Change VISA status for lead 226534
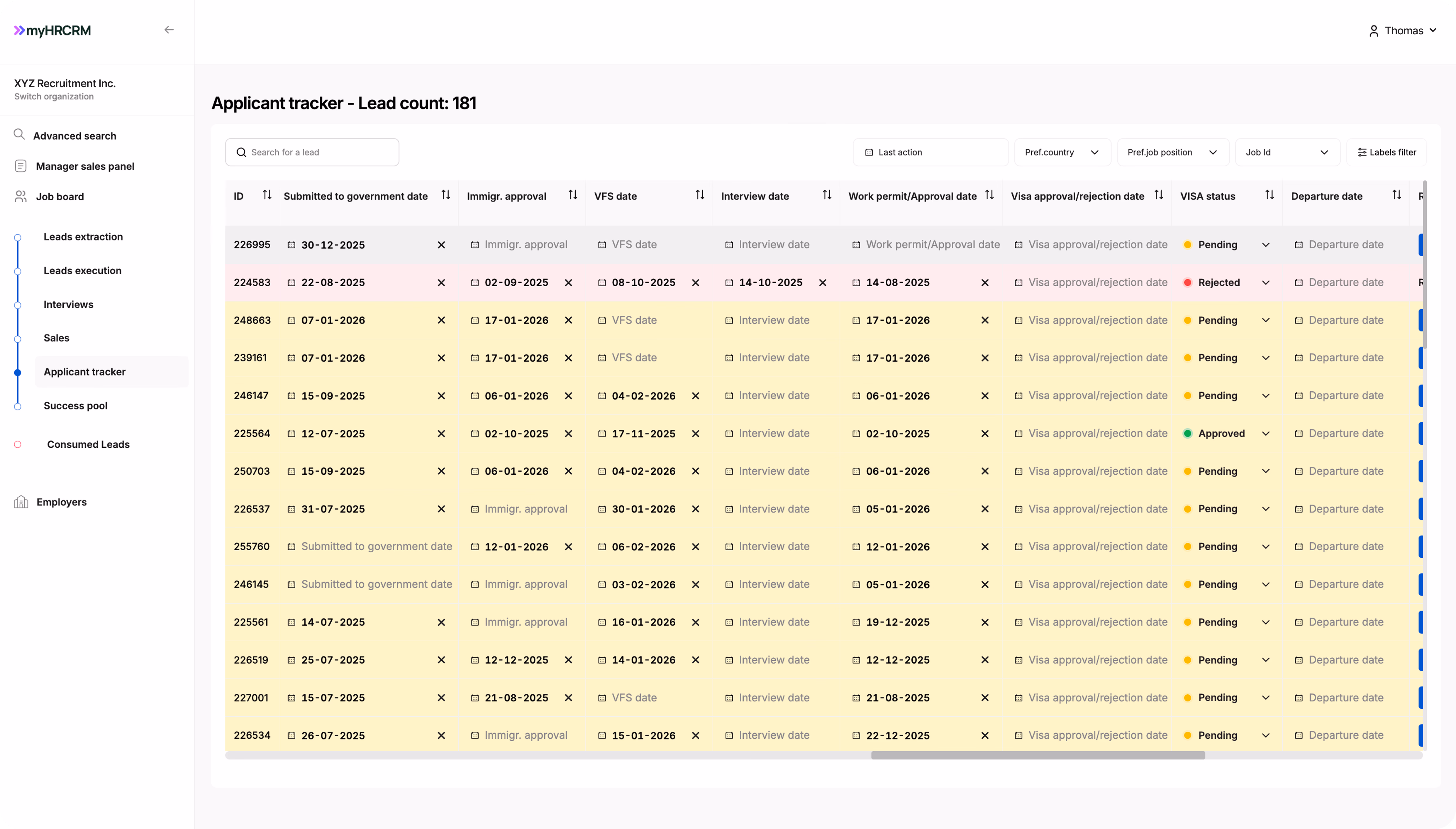The image size is (1456, 829). click(x=1227, y=736)
